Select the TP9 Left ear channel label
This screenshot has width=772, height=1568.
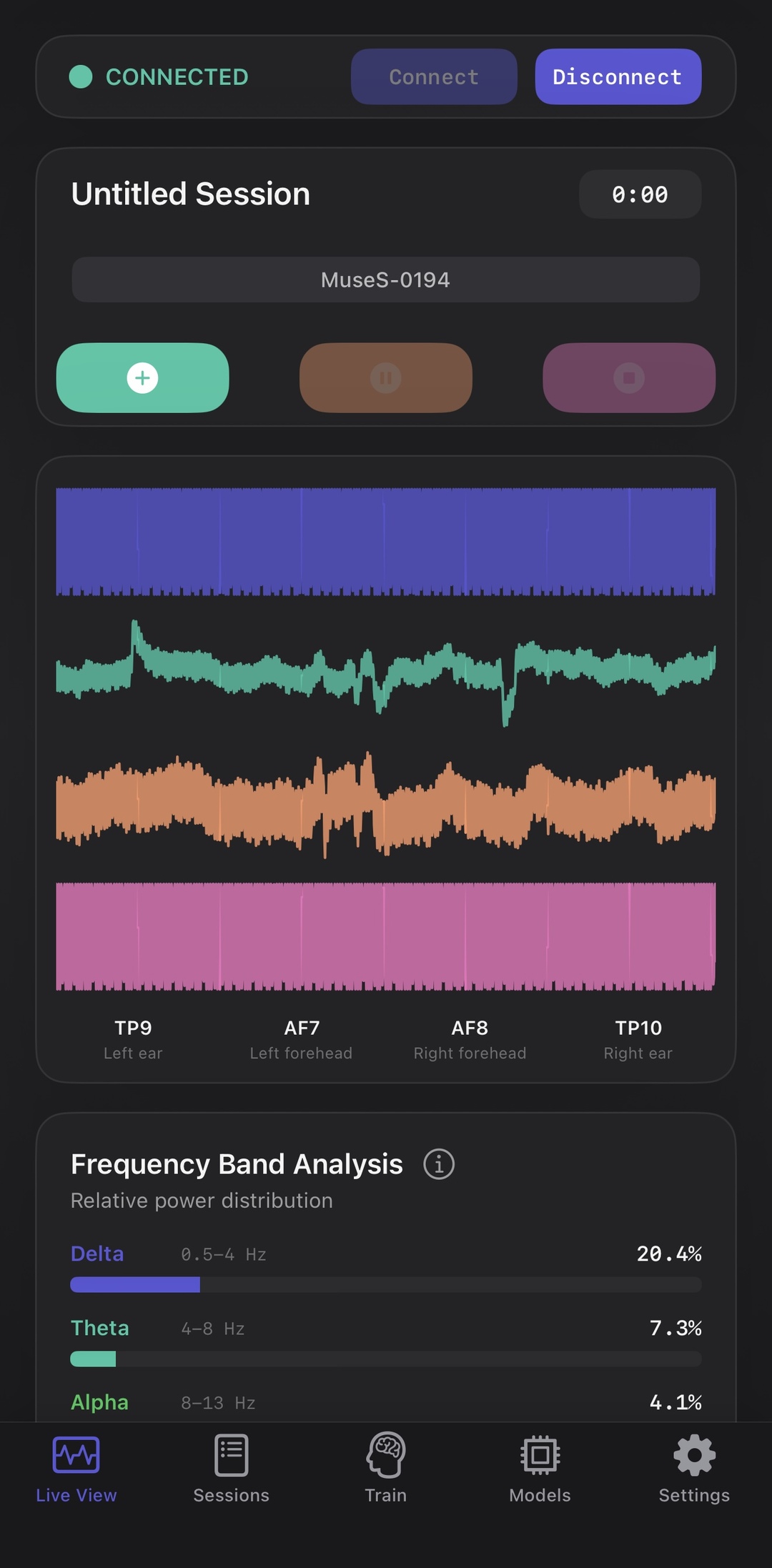tap(133, 1039)
